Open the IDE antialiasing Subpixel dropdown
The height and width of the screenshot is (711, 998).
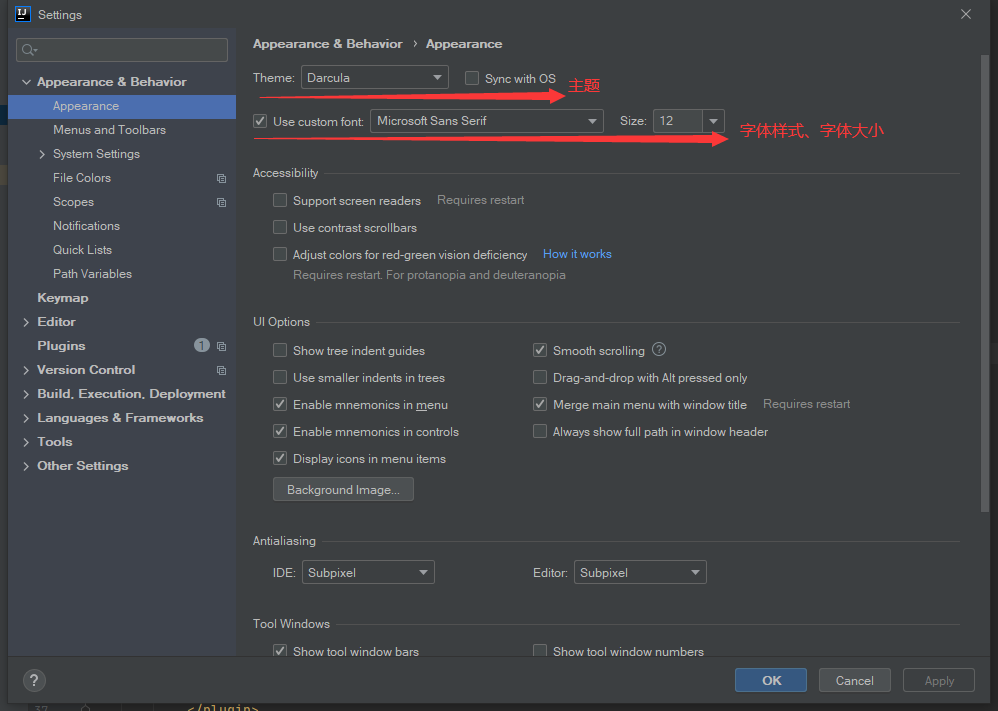[368, 572]
